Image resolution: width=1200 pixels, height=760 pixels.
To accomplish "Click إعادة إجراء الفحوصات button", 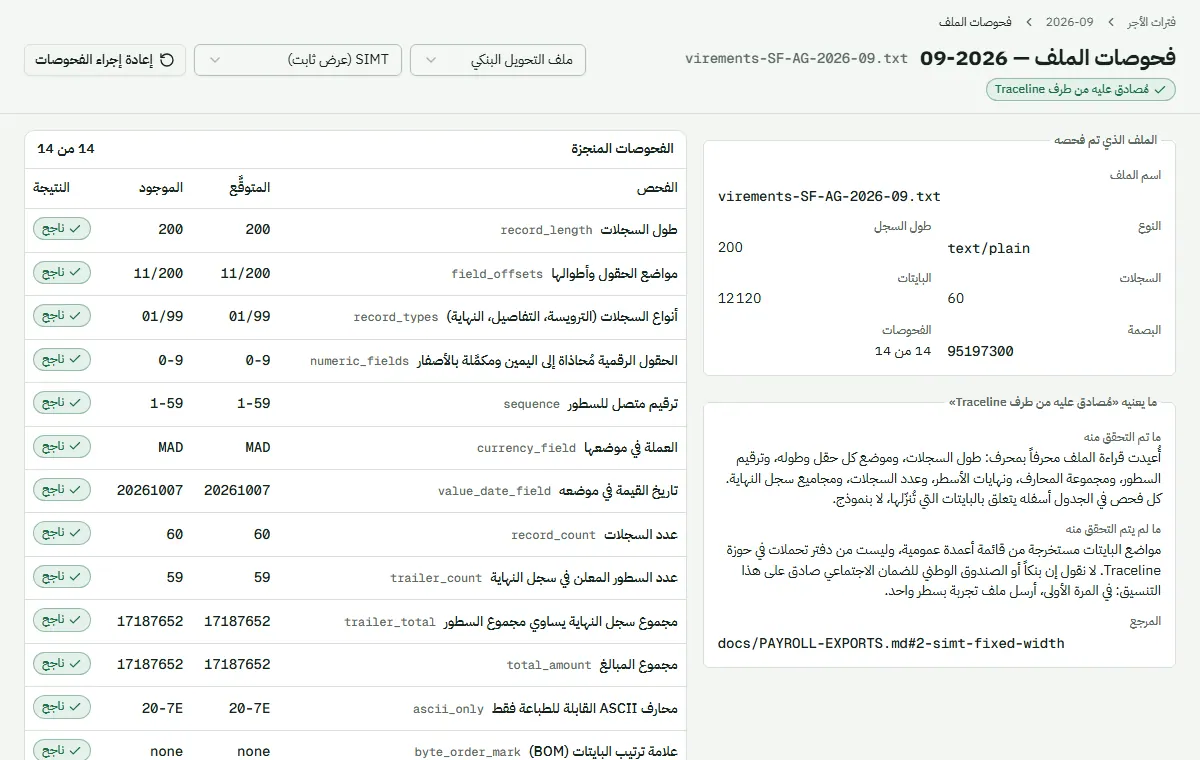I will point(105,60).
